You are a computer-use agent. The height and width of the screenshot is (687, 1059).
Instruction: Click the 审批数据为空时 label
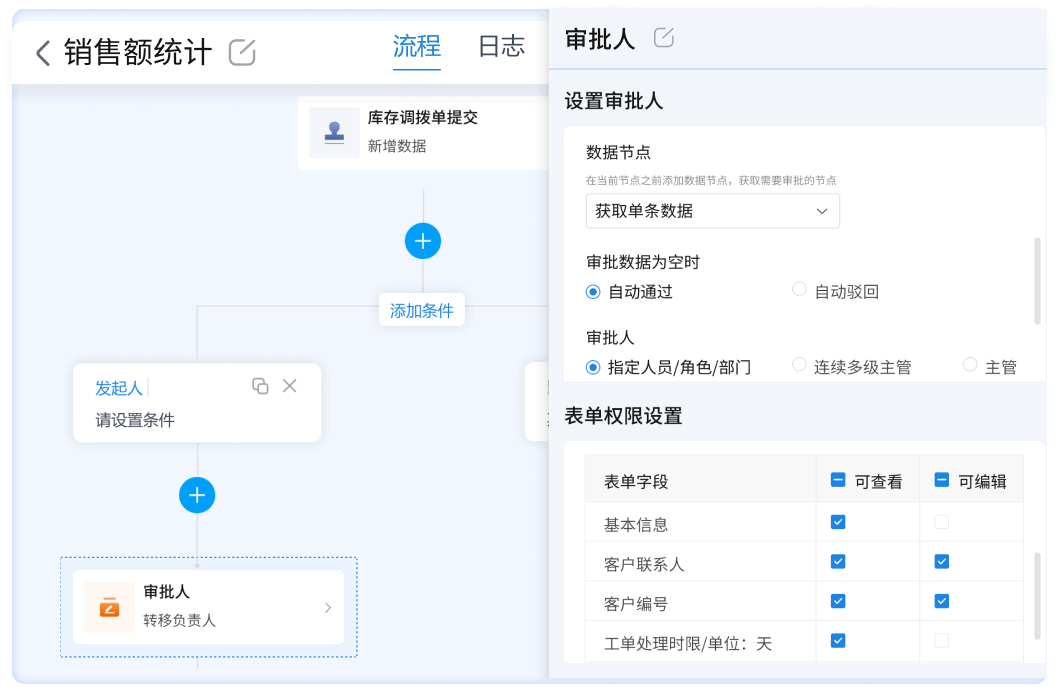click(x=643, y=262)
